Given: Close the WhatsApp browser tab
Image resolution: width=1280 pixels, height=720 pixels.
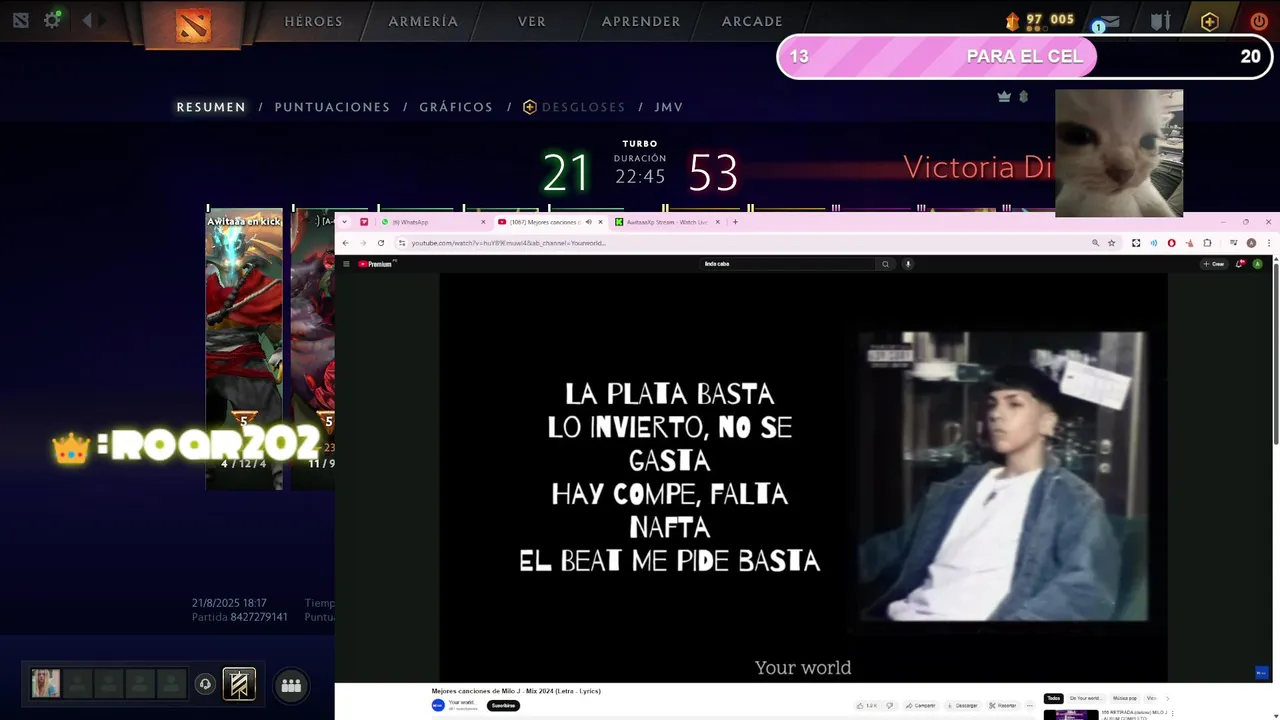Looking at the screenshot, I should (484, 222).
